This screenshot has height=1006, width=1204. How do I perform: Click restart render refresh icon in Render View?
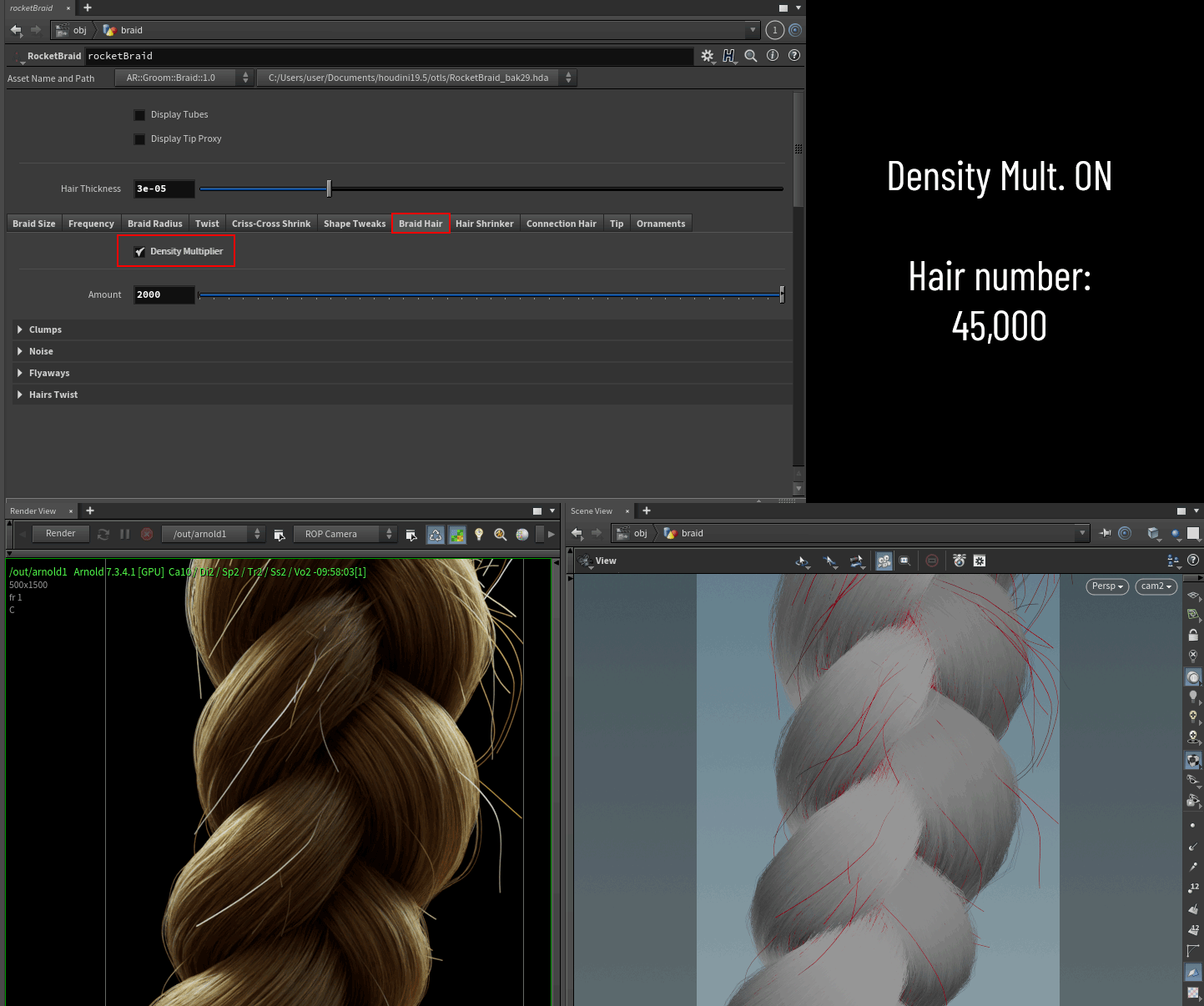(x=103, y=534)
